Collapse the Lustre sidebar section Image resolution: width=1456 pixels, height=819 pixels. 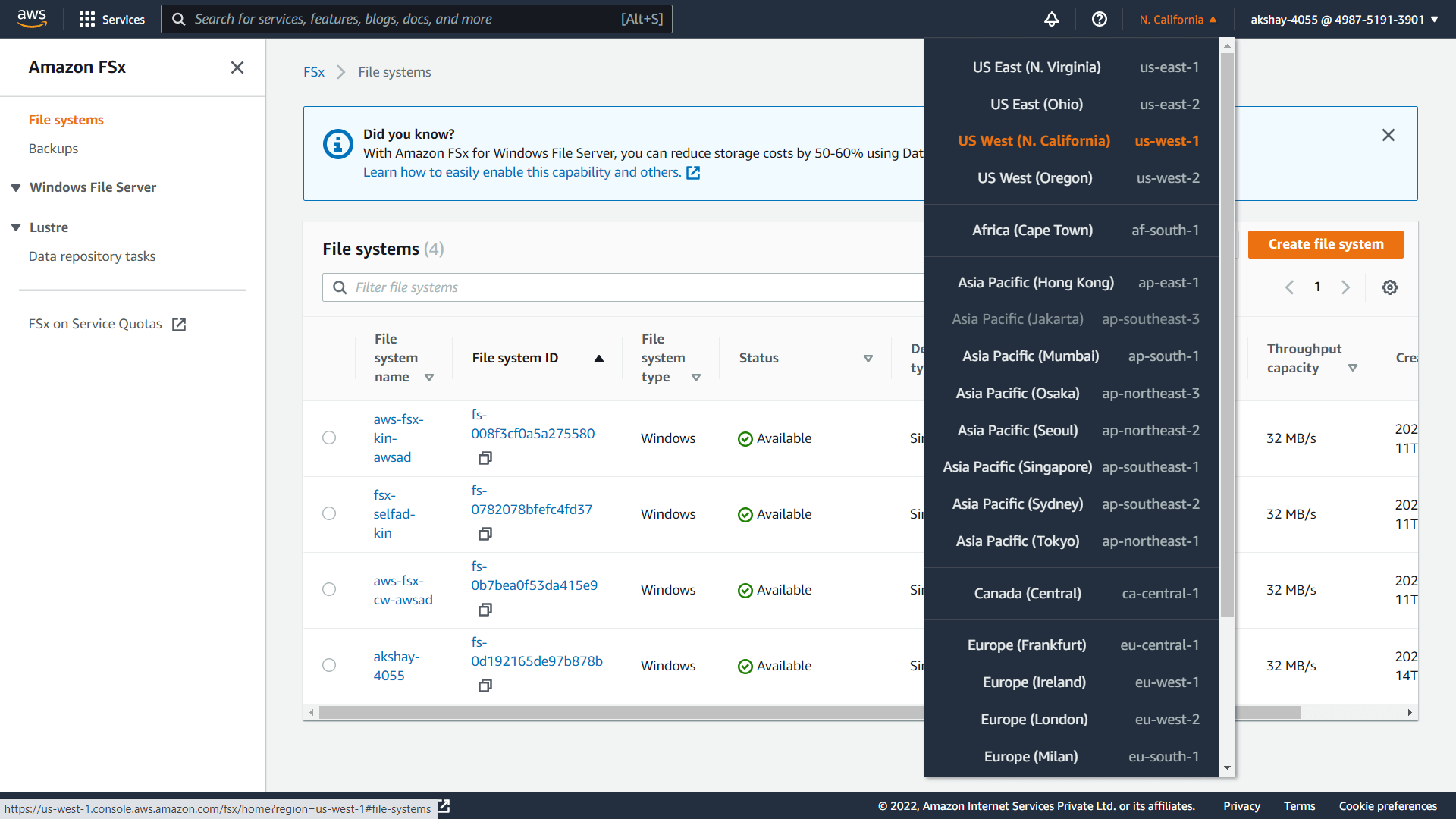16,227
